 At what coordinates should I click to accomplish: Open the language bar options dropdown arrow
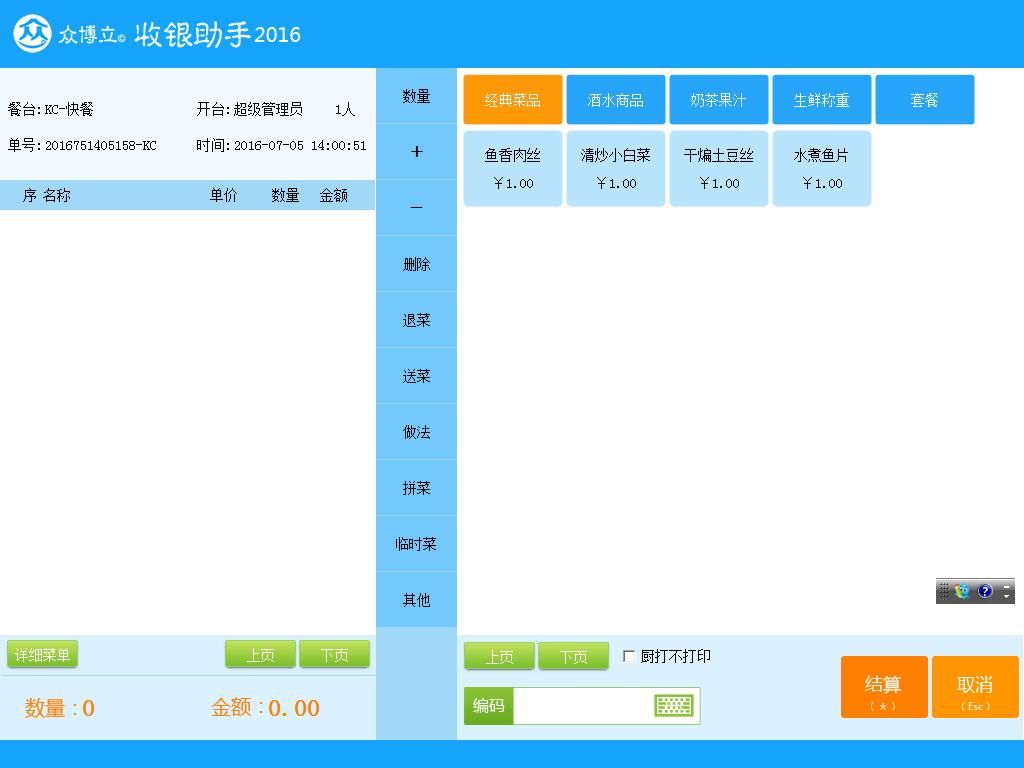coord(1006,596)
